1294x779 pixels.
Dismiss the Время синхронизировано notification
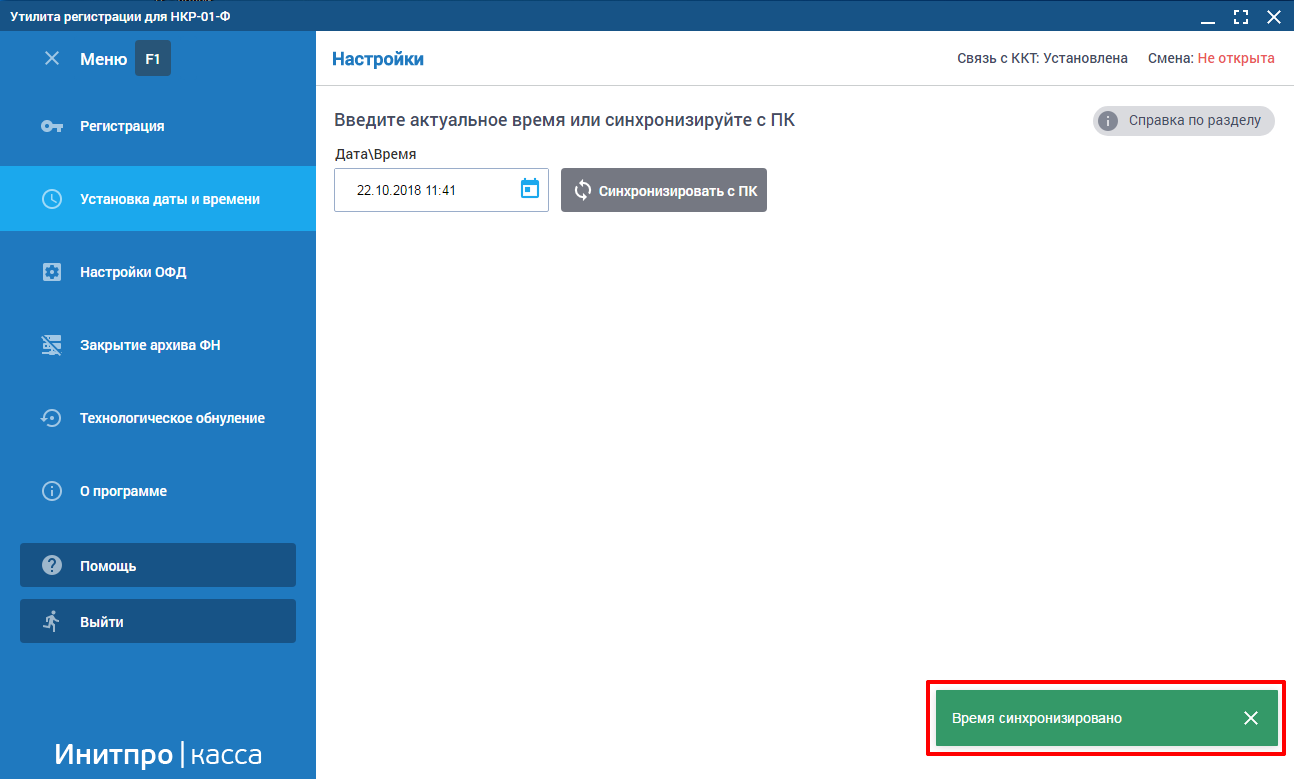(1251, 718)
